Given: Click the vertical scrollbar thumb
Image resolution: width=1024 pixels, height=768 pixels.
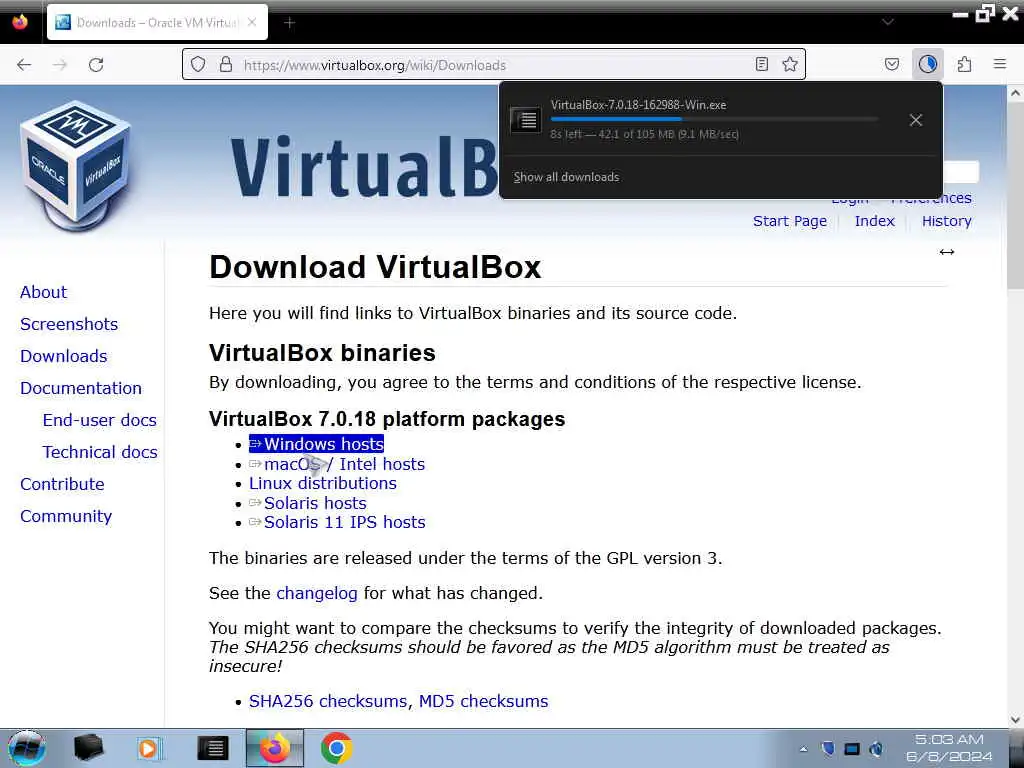Looking at the screenshot, I should (1015, 196).
